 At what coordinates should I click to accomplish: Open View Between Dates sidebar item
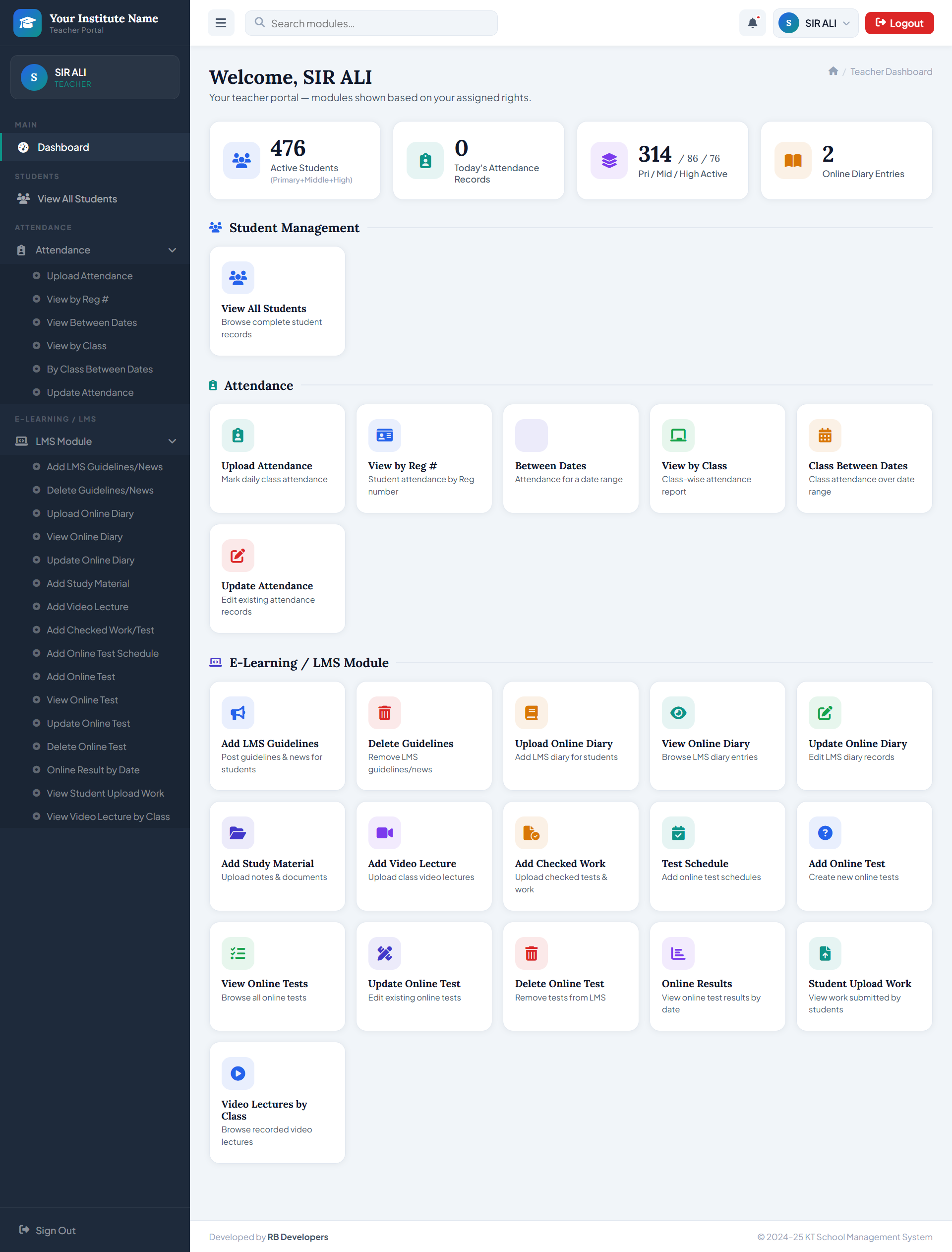[x=95, y=322]
